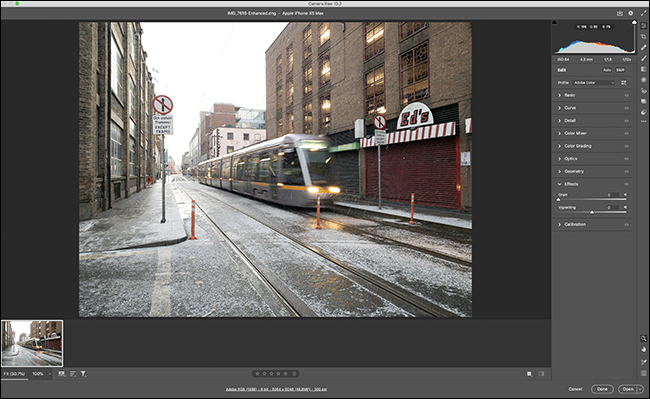The width and height of the screenshot is (650, 399).
Task: Click the B&W button
Action: pyautogui.click(x=620, y=70)
